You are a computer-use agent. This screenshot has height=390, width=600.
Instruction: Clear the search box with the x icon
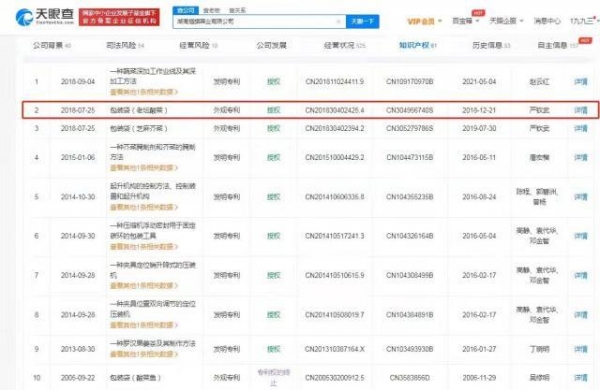[x=338, y=21]
